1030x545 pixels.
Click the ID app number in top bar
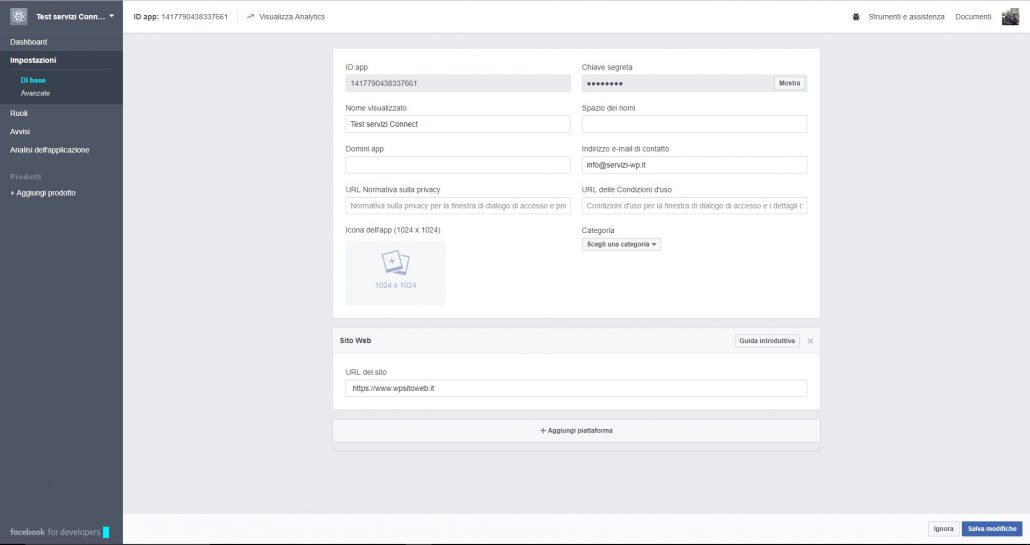click(x=194, y=17)
